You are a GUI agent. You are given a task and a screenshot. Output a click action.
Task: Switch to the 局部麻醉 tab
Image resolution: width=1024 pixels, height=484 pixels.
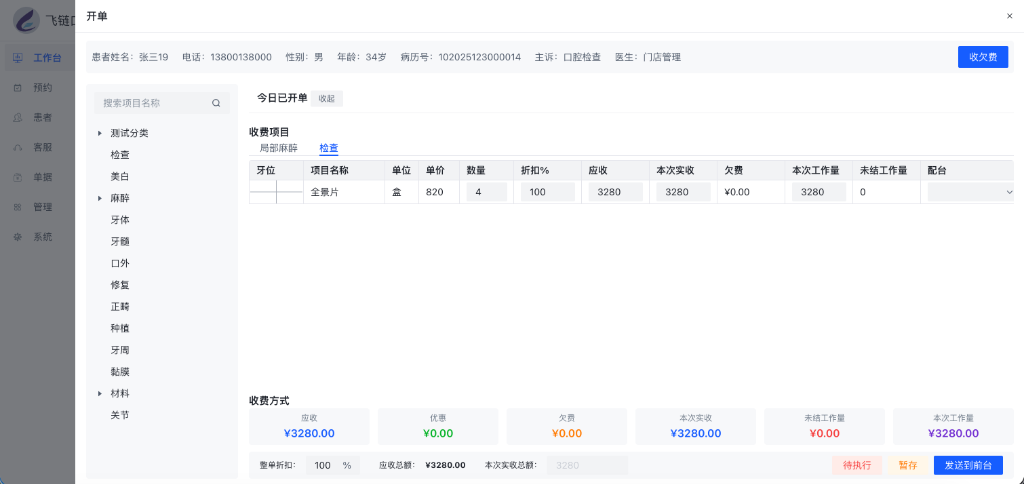pos(278,148)
